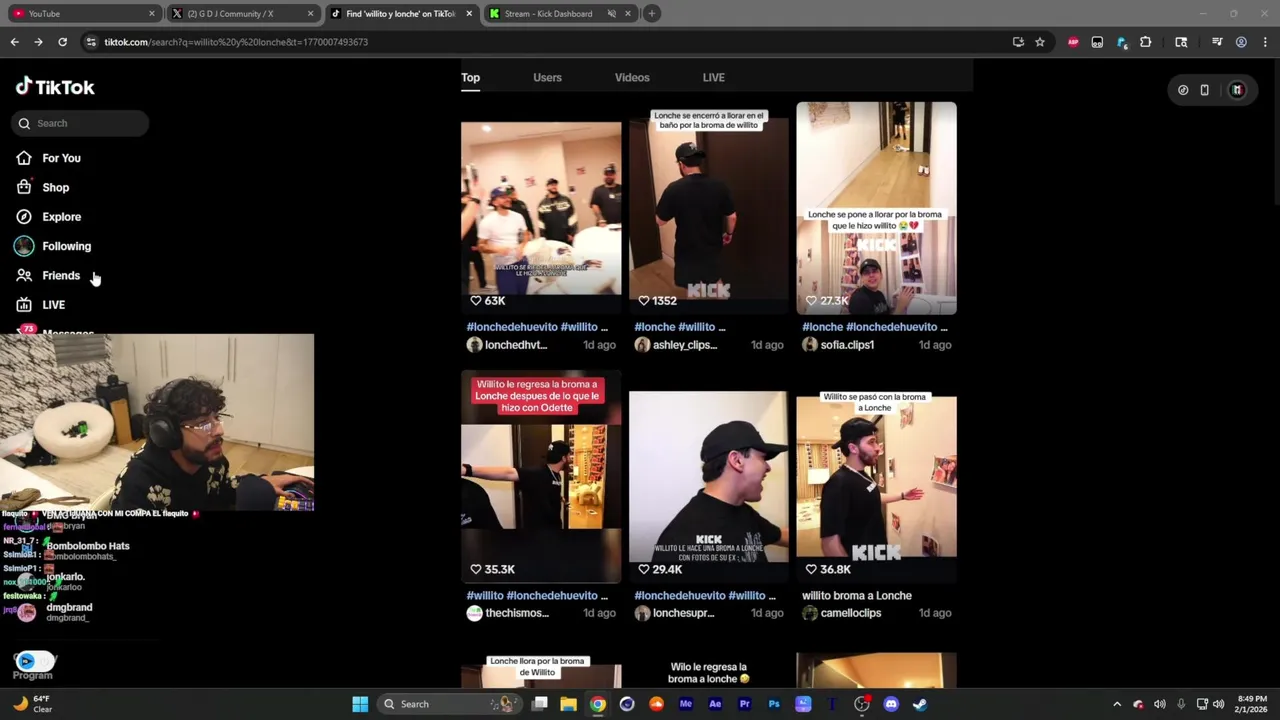The image size is (1280, 720).
Task: Switch to the Stream - Kick Dashboard tab
Action: (548, 13)
